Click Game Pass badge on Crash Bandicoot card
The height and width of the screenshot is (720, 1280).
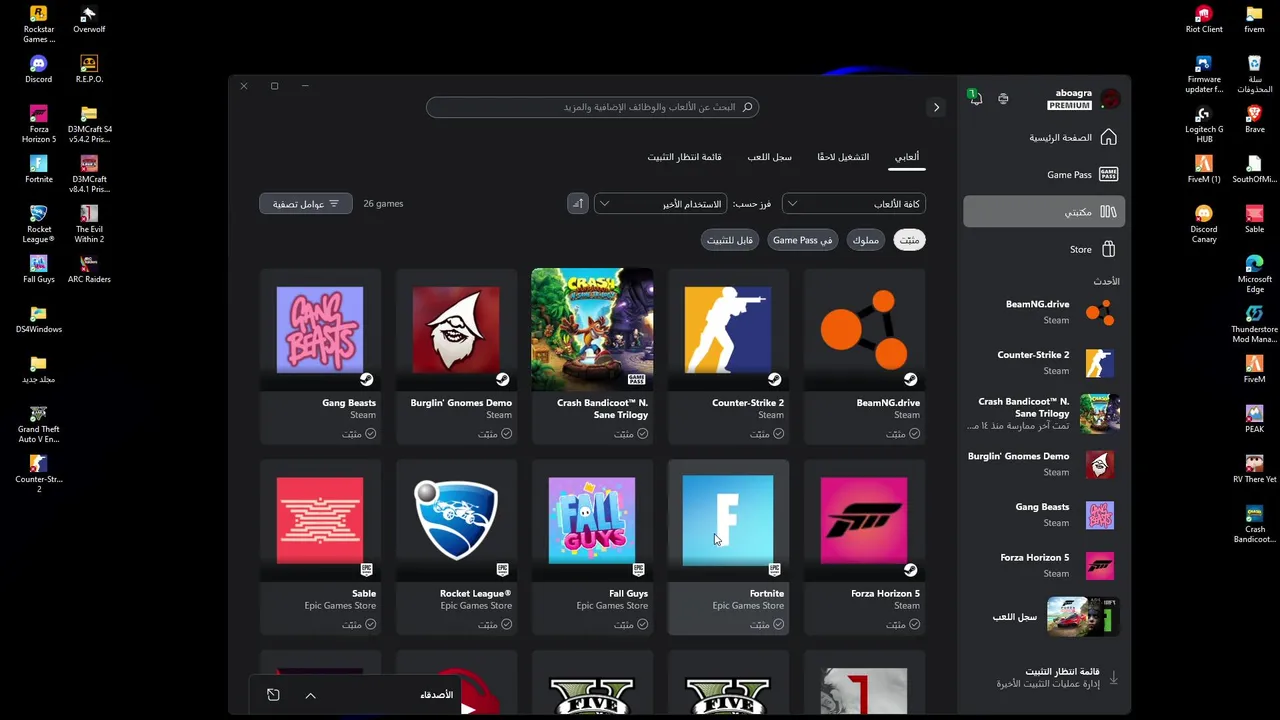click(x=636, y=379)
